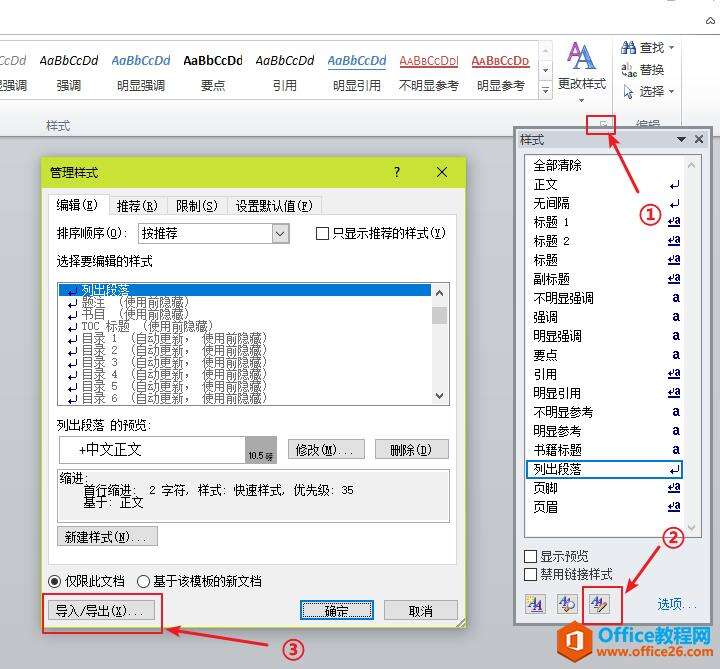Select 题注 (使用前隐藏) in style list
This screenshot has width=720, height=669.
pyautogui.click(x=244, y=302)
